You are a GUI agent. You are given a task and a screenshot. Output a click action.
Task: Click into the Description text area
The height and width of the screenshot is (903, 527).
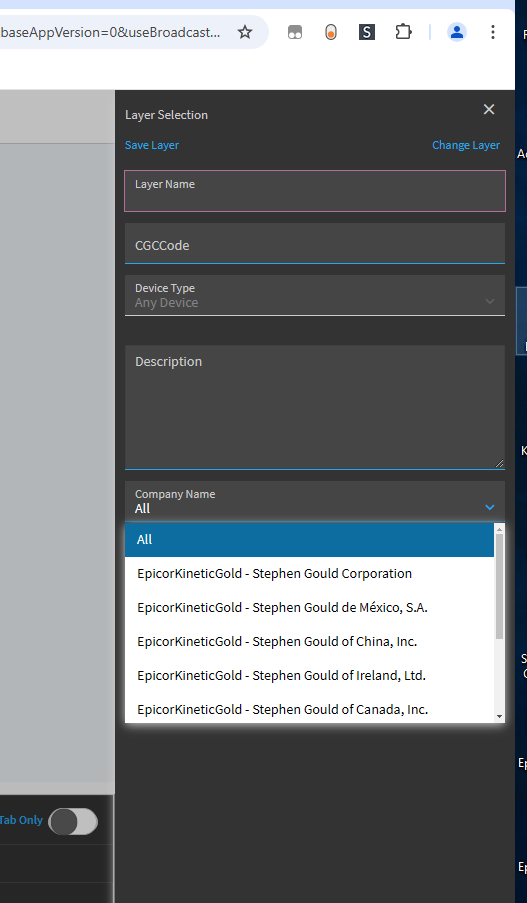315,407
